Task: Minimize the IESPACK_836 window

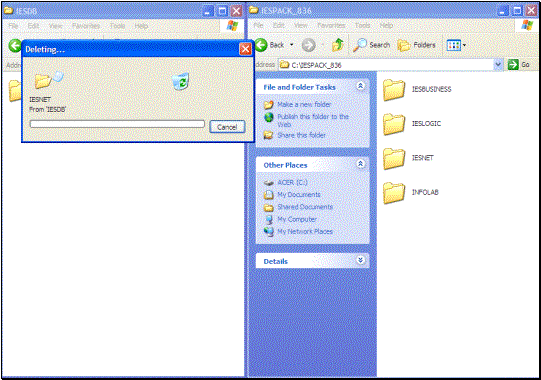Action: tap(503, 11)
